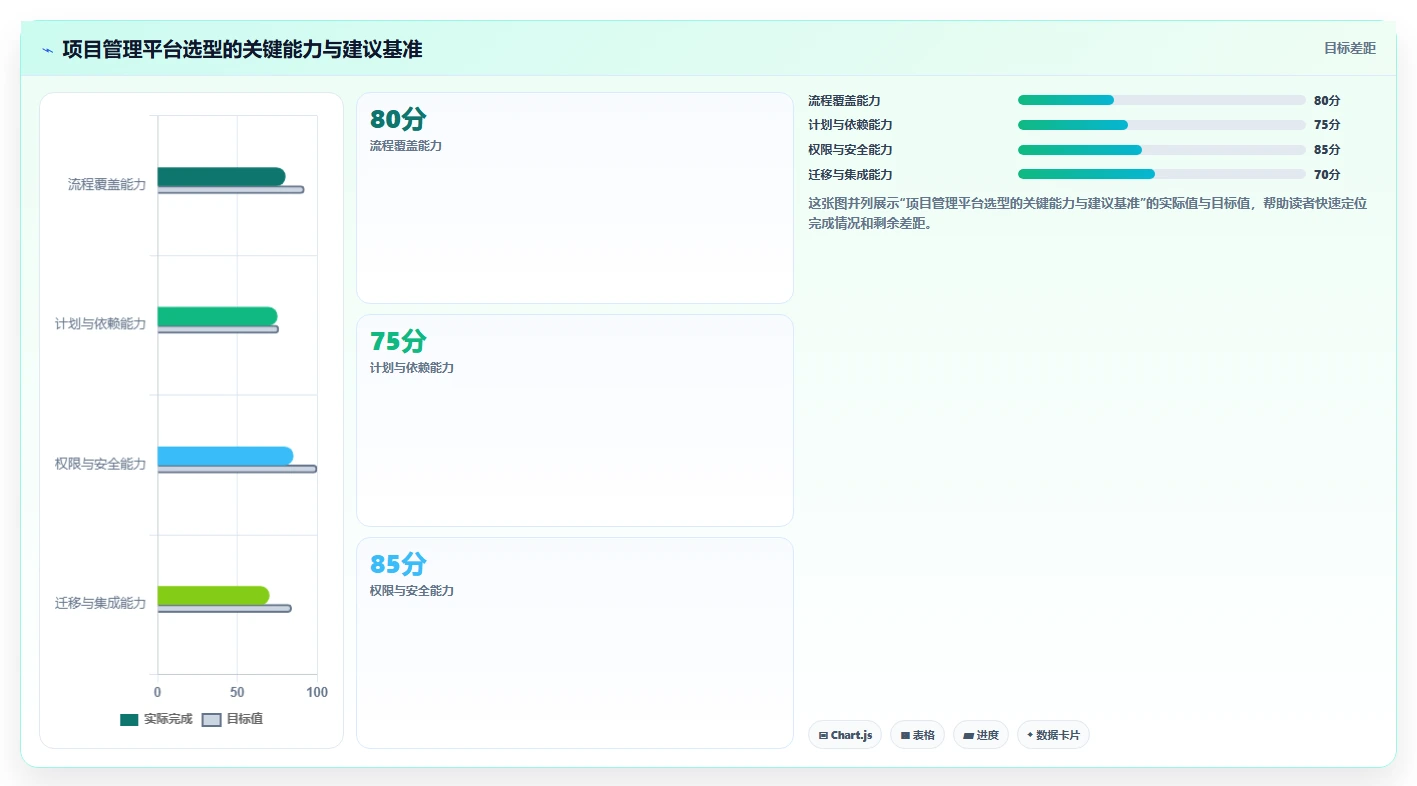This screenshot has height=786, width=1417.
Task: Click the 计划与依赖能力 progress bar
Action: click(x=1162, y=125)
